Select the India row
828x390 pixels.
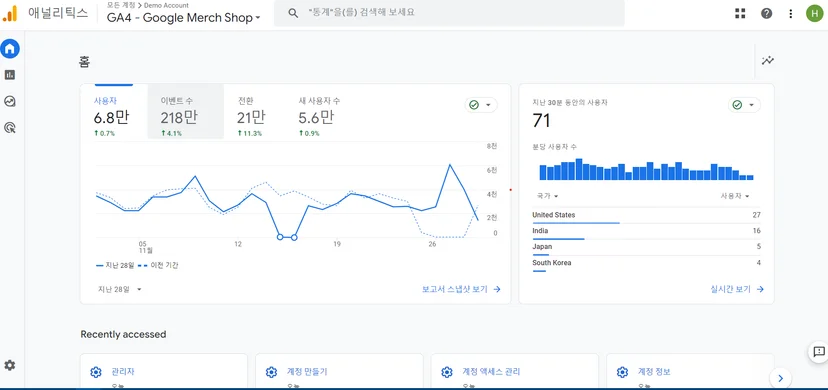coord(646,232)
